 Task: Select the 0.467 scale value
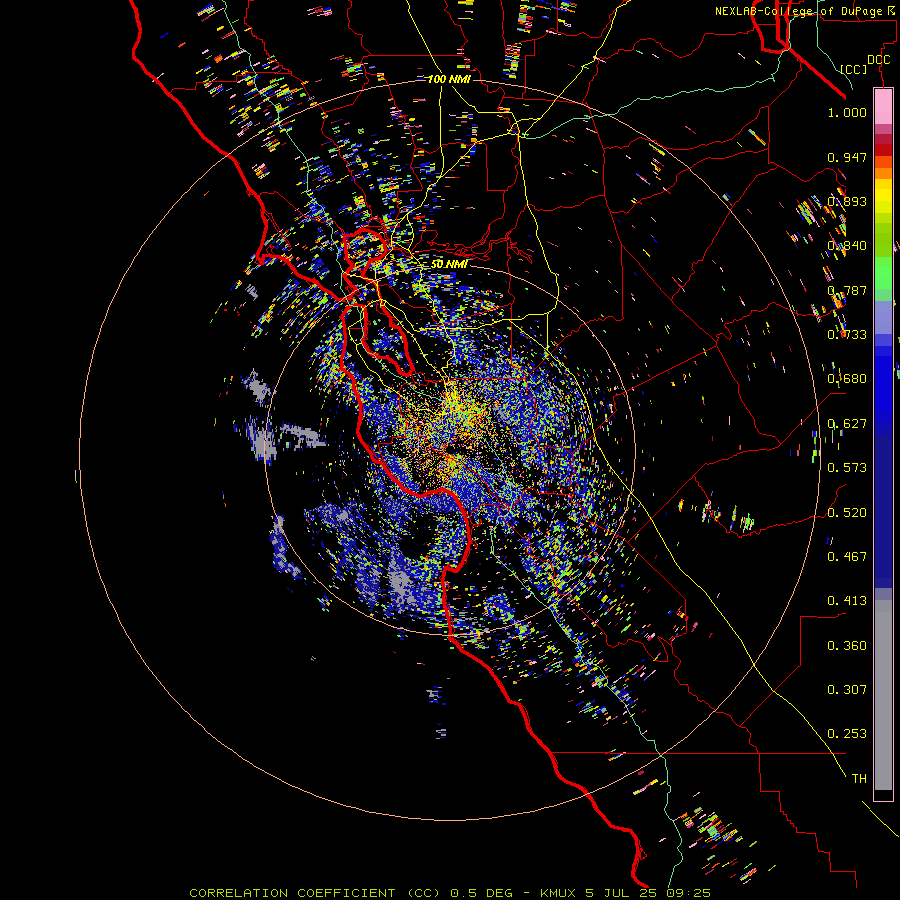(x=847, y=557)
